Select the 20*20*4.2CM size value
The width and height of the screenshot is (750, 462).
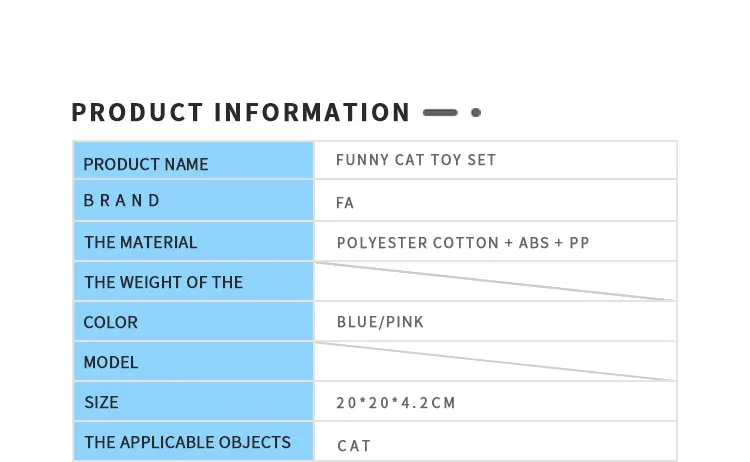[x=396, y=404]
